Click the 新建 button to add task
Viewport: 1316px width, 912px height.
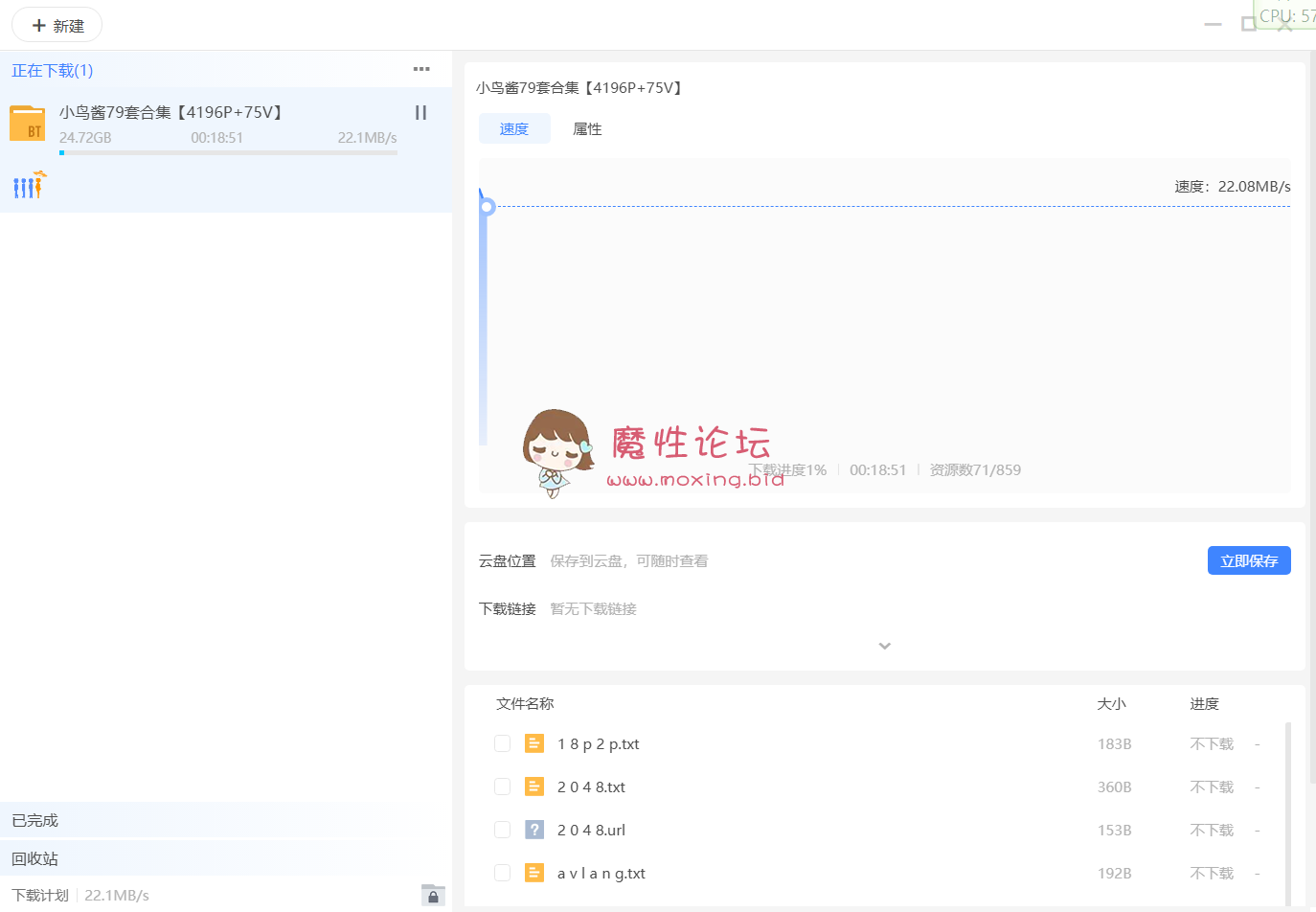(57, 26)
